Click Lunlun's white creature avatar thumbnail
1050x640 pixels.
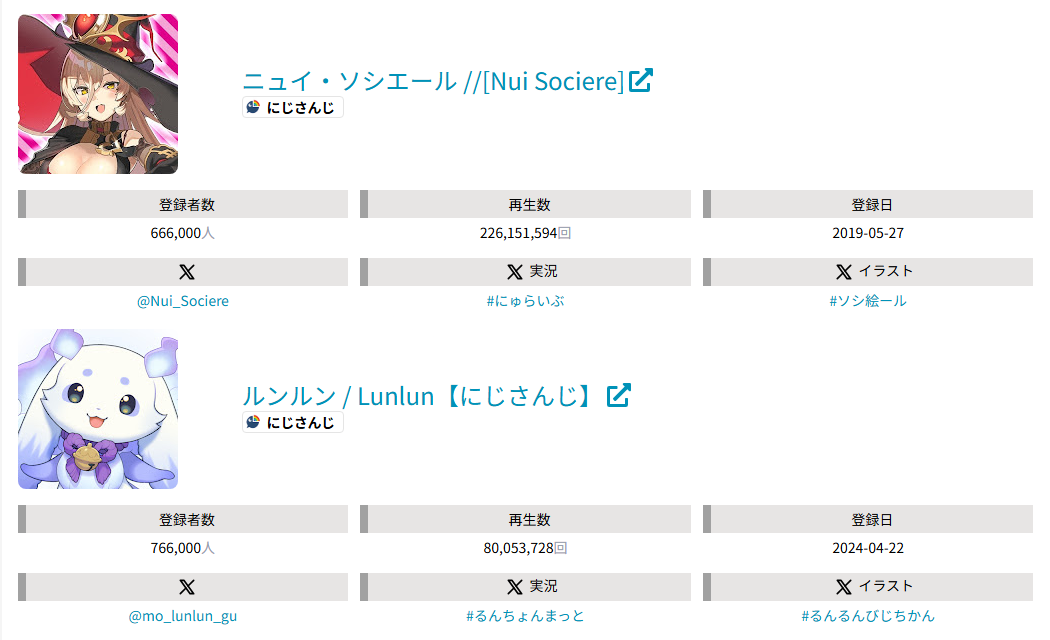(98, 409)
